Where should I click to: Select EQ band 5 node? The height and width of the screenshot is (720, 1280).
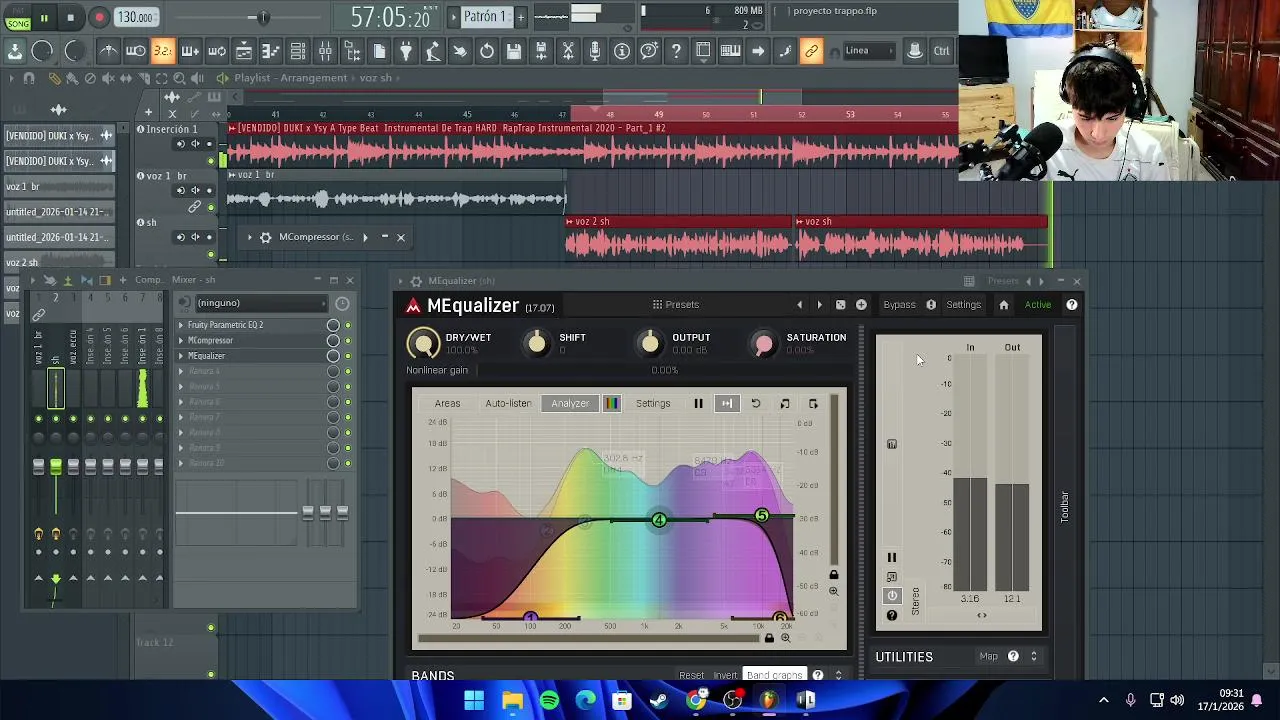click(x=762, y=515)
